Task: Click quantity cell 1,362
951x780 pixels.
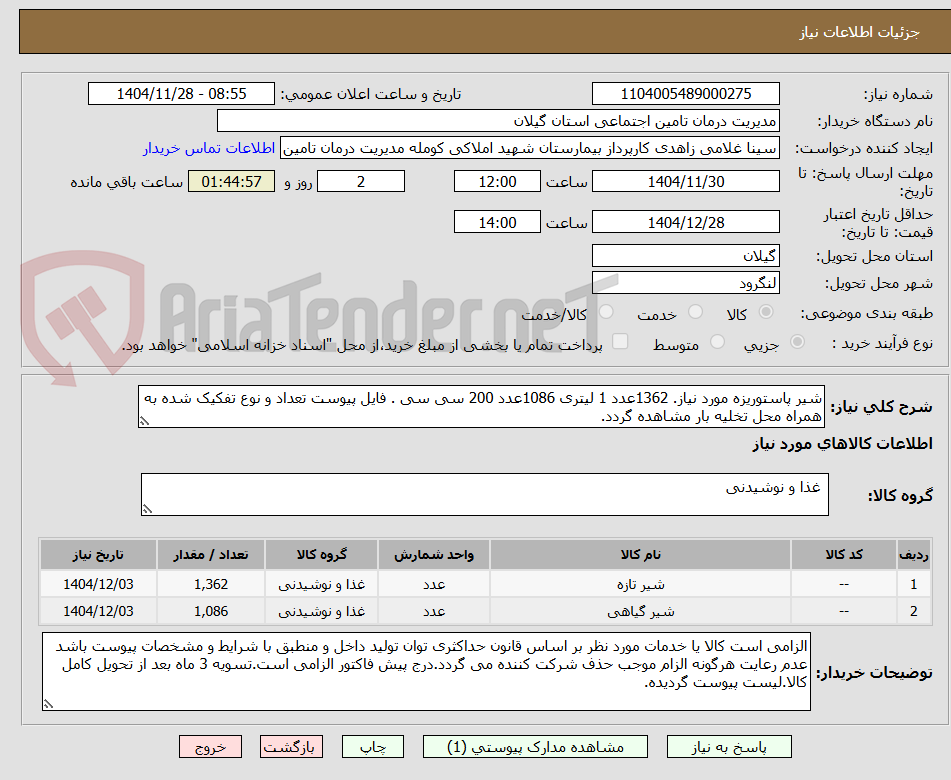Action: 210,584
